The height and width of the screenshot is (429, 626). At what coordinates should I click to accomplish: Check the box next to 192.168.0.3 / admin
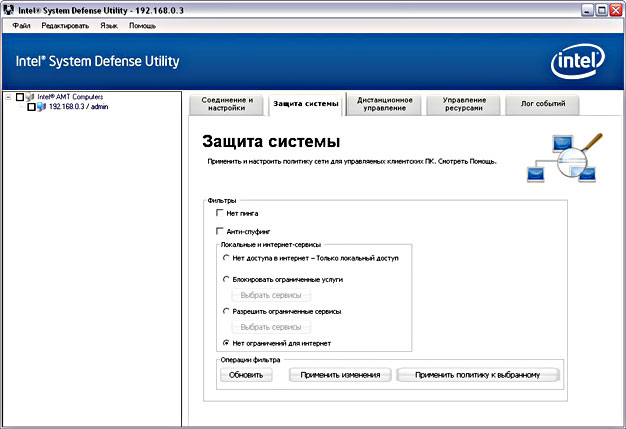coord(30,107)
